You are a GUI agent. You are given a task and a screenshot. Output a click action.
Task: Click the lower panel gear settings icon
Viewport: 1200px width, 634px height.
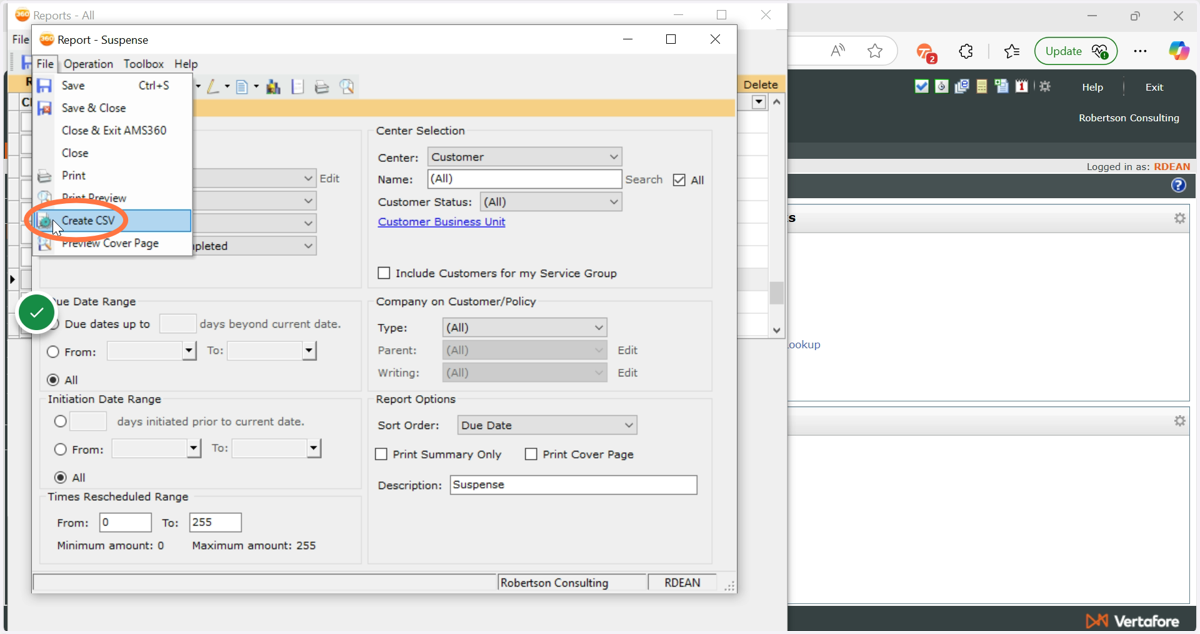point(1180,421)
